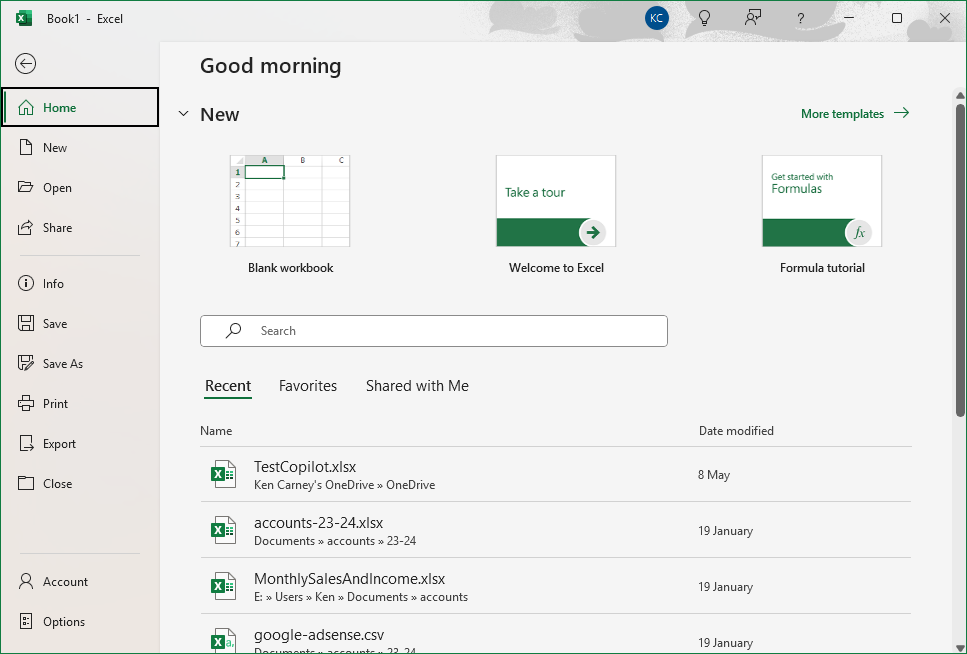967x654 pixels.
Task: Click the lightbulb icon in title bar
Action: coord(704,18)
